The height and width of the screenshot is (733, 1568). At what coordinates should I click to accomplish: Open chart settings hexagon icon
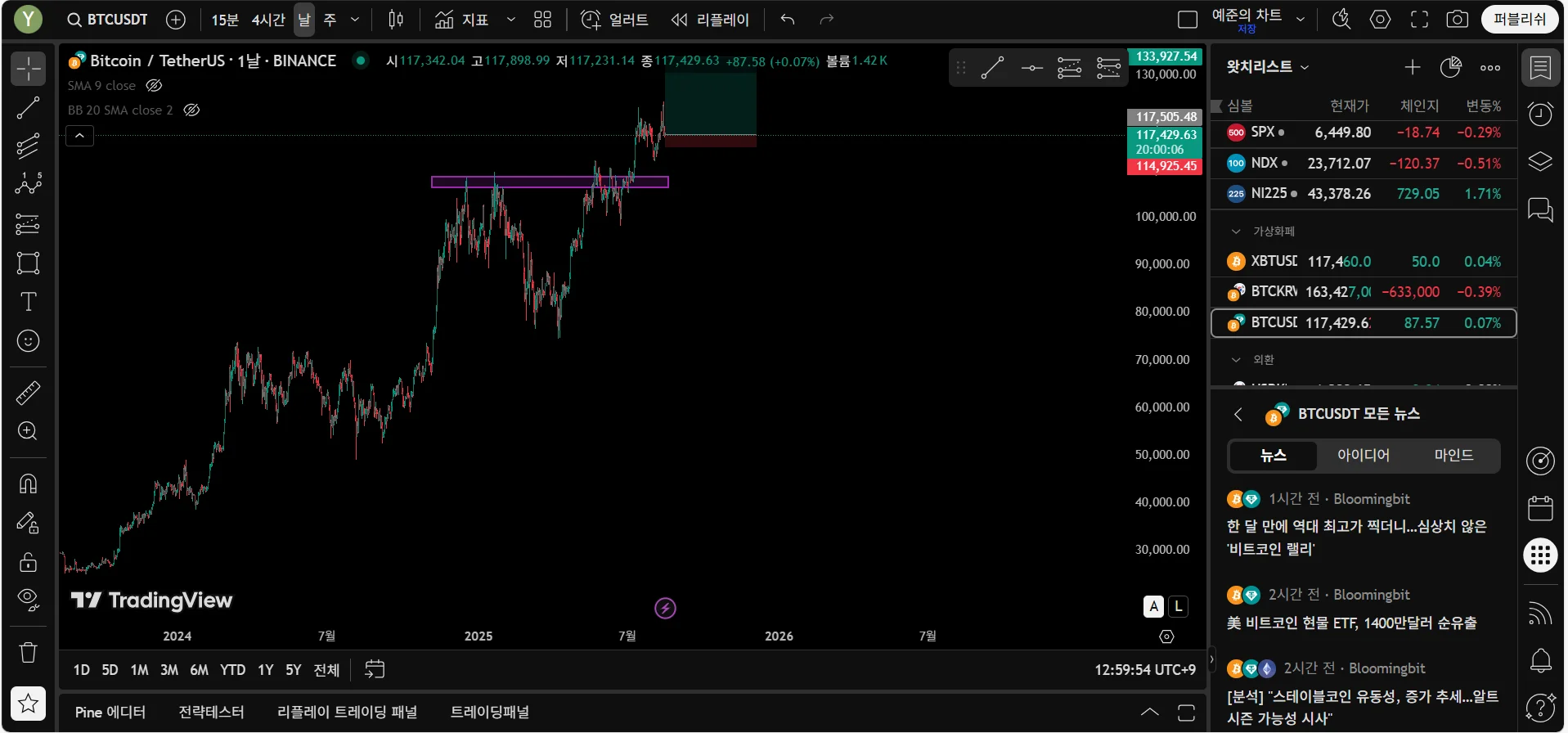coord(1381,20)
